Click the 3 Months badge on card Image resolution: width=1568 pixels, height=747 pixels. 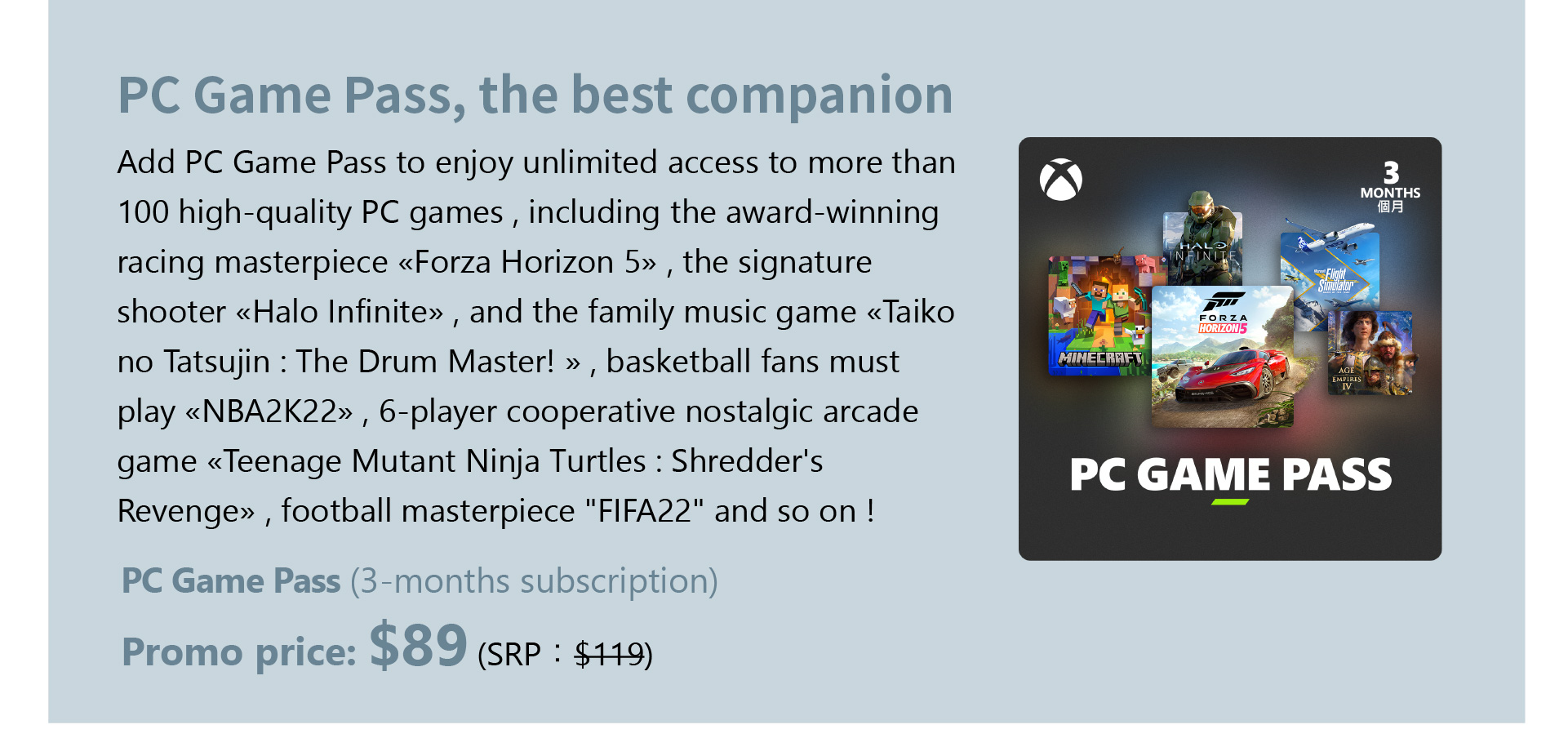click(1390, 187)
